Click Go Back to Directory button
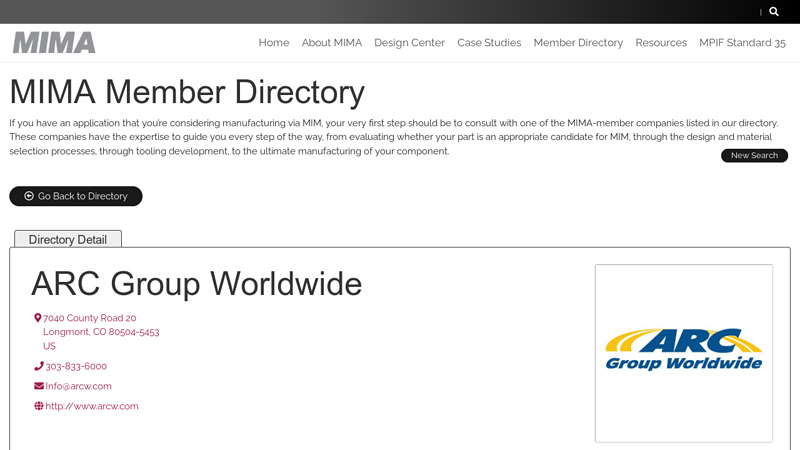Screen dimensions: 800x450 click(x=76, y=196)
